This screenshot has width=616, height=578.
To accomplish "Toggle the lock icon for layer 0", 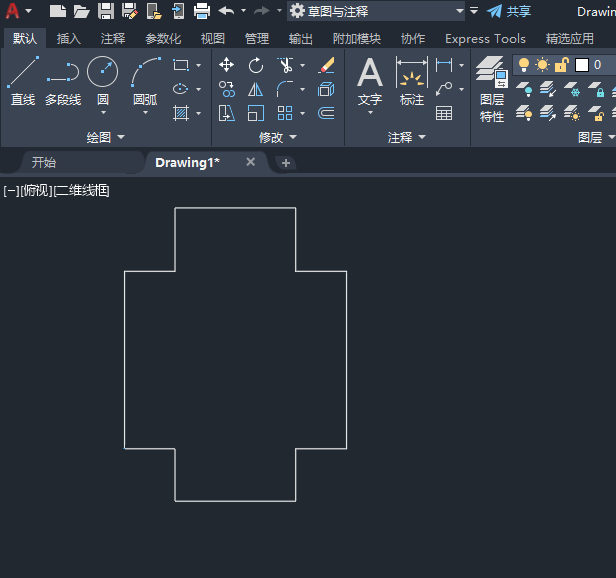I will 561,65.
